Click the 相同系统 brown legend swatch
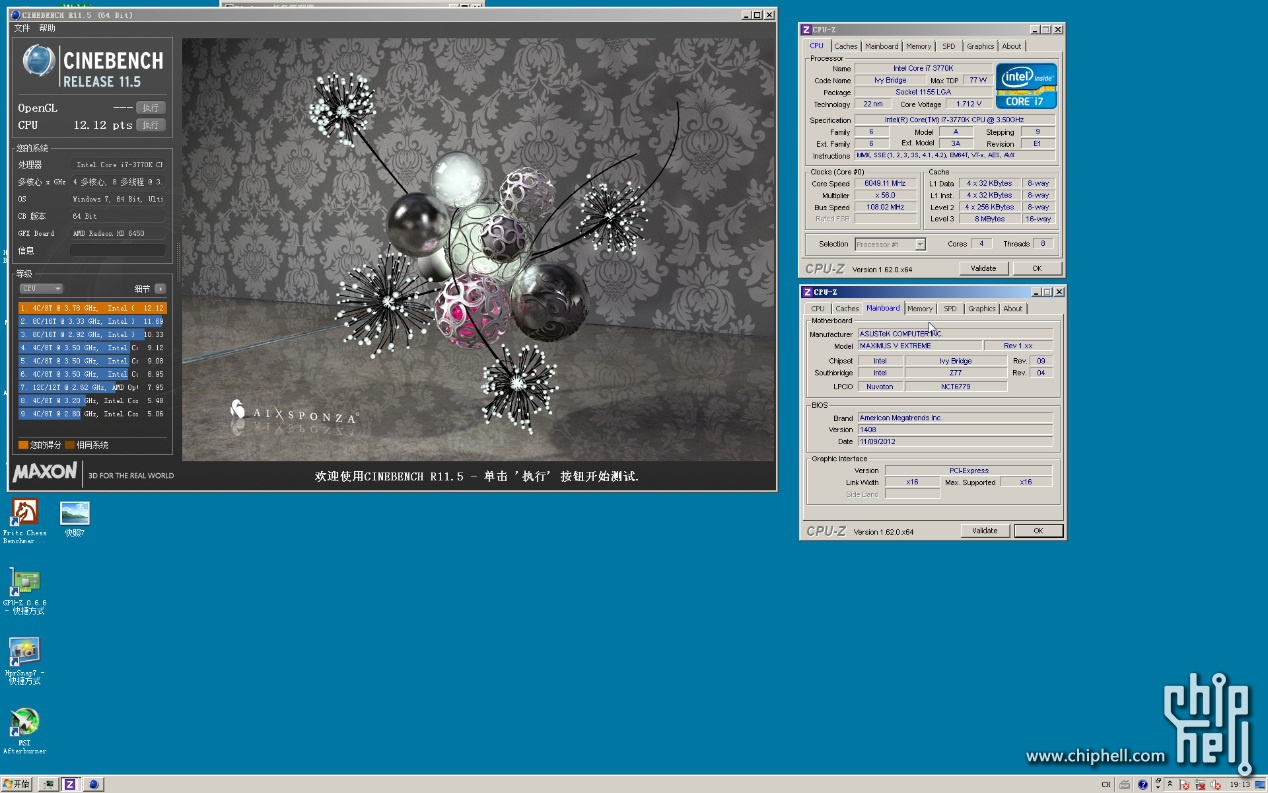 [x=70, y=445]
